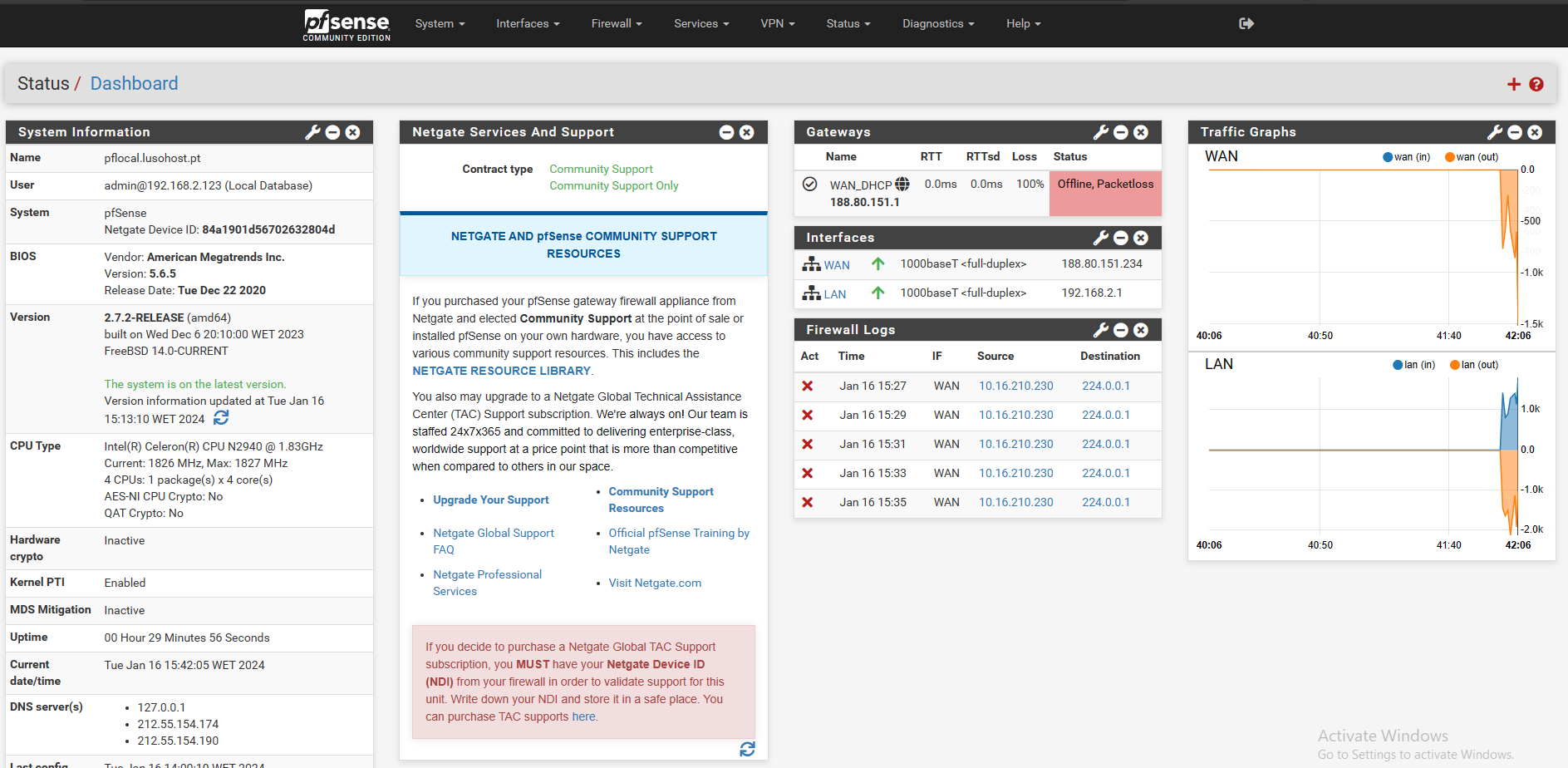Open the Services dropdown menu
The height and width of the screenshot is (768, 1568).
[701, 23]
